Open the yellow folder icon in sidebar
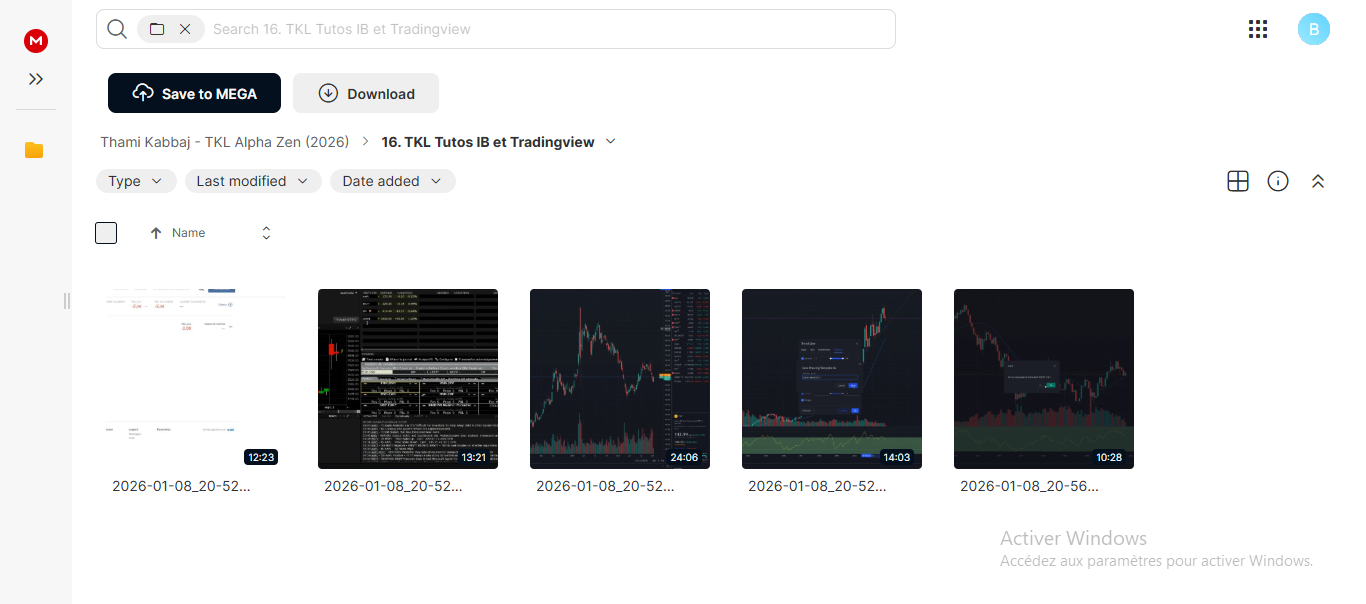Viewport: 1366px width, 604px height. click(34, 150)
